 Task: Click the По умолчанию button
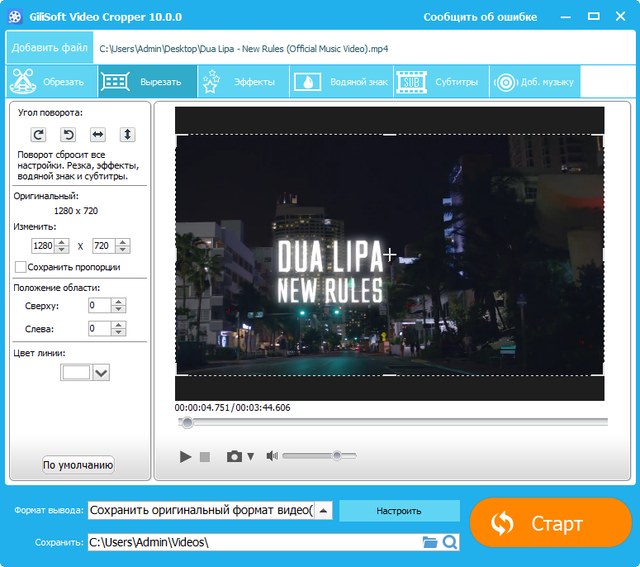click(x=78, y=465)
